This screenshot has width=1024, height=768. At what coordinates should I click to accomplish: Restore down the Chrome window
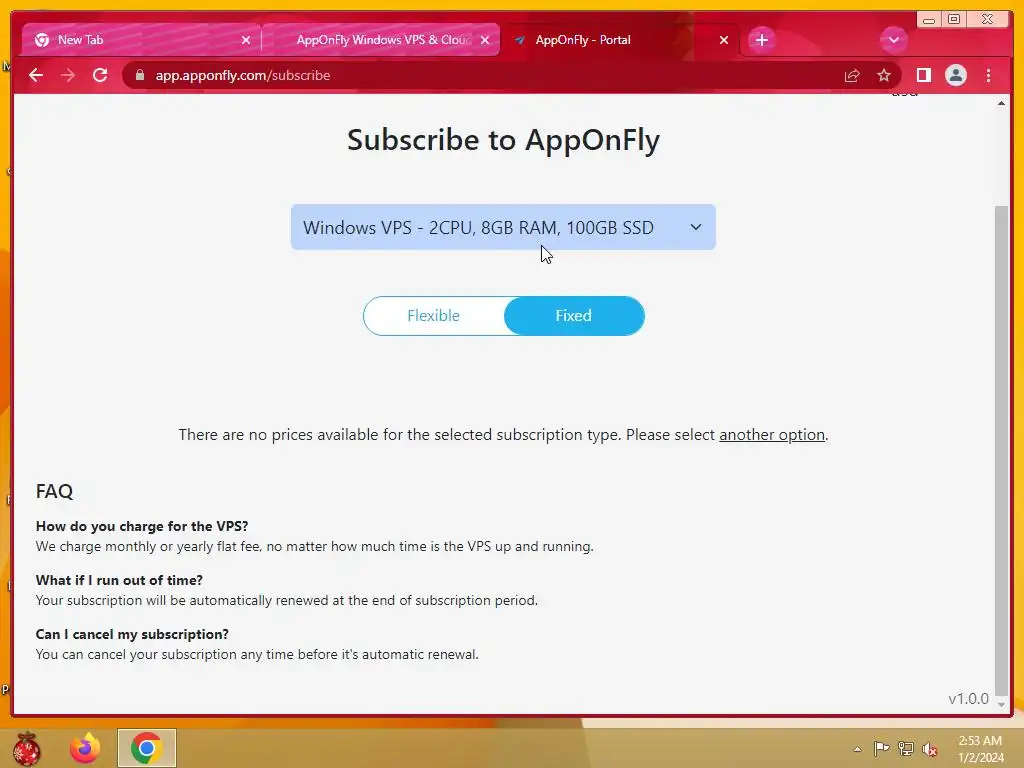pyautogui.click(x=954, y=20)
